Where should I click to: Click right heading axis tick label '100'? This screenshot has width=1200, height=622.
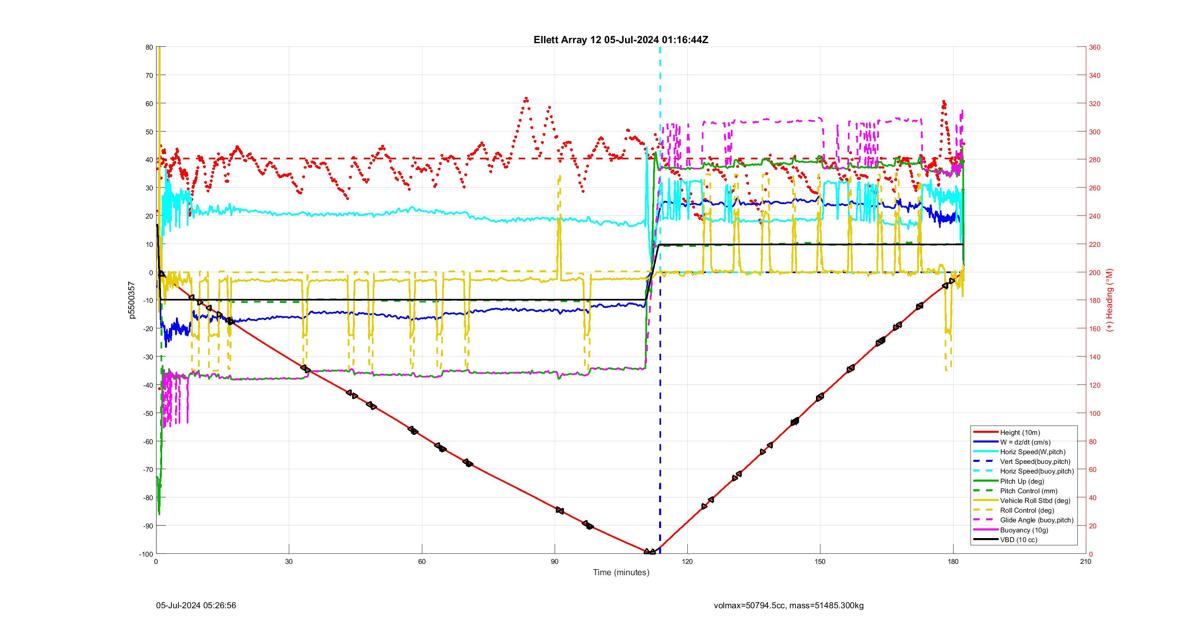[1095, 413]
